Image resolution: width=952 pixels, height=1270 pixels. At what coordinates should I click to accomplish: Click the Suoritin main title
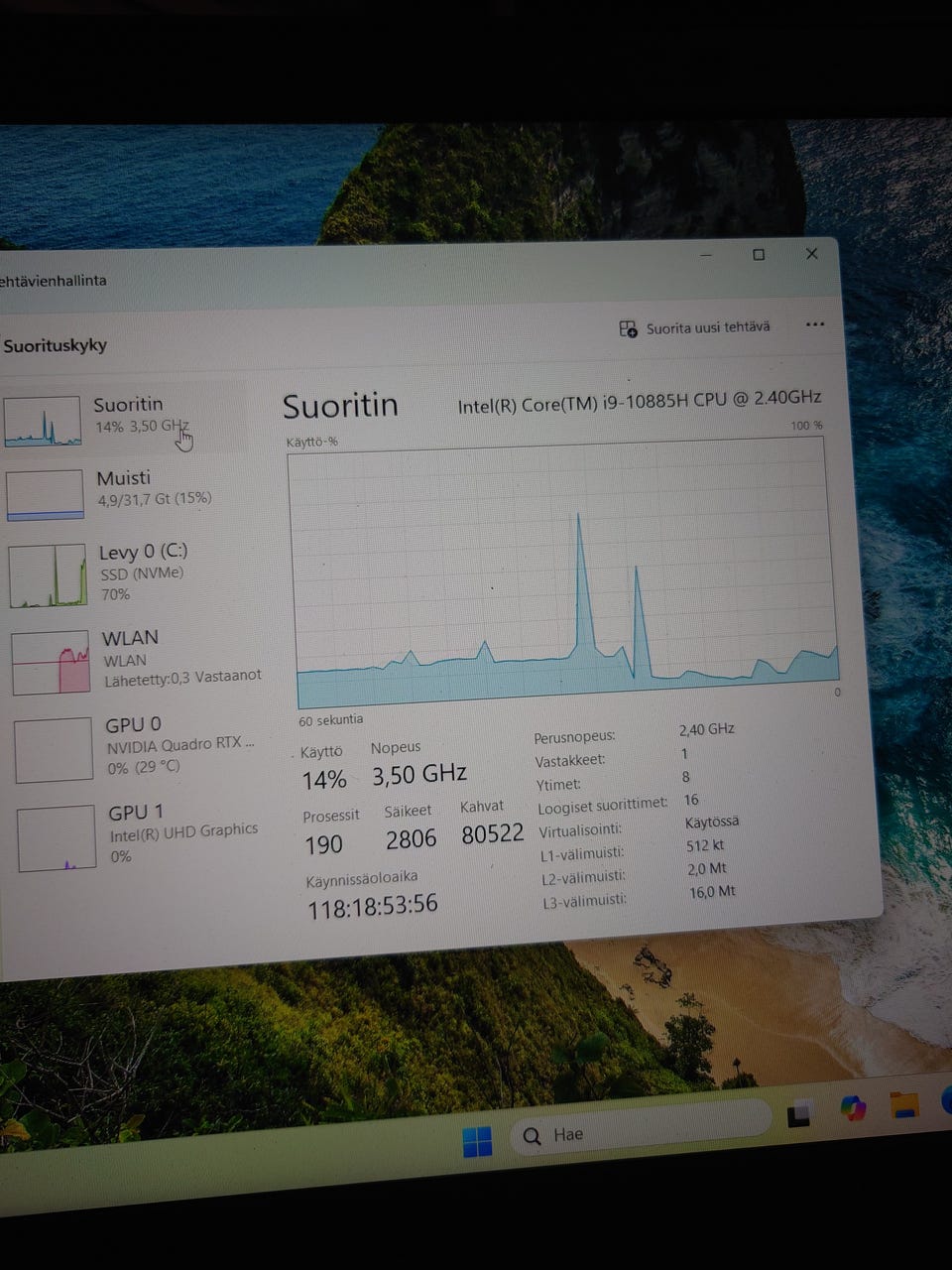click(x=340, y=405)
